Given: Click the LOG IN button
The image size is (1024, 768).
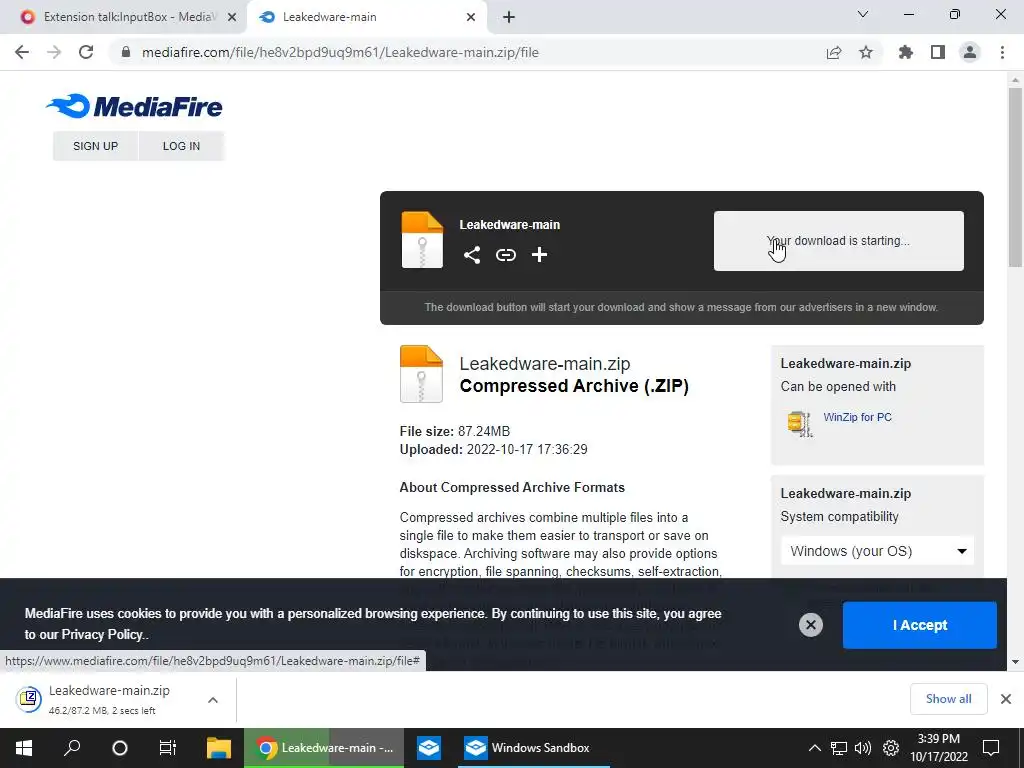Looking at the screenshot, I should click(182, 146).
